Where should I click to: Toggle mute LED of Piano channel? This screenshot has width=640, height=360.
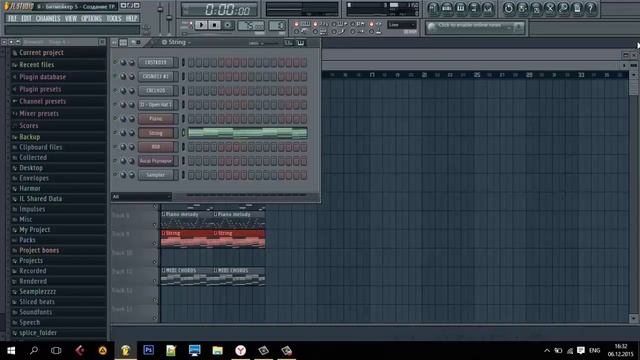tap(115, 118)
